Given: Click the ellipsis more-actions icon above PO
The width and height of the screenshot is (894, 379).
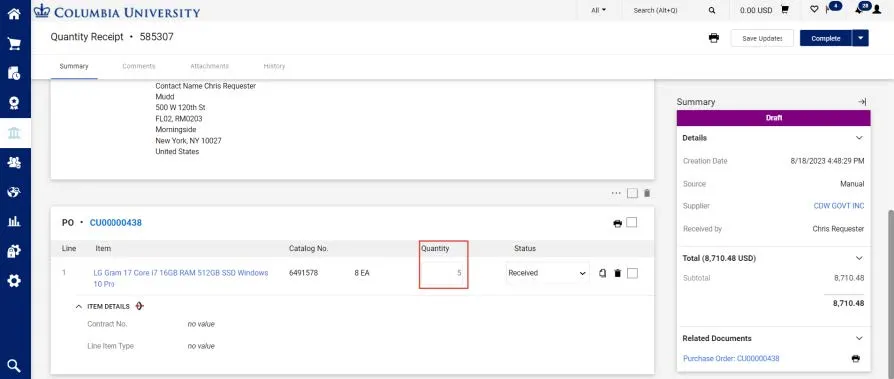Looking at the screenshot, I should point(616,193).
